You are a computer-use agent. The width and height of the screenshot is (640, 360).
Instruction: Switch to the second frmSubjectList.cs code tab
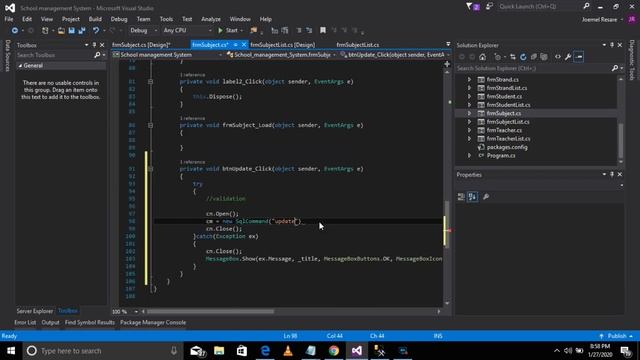(358, 45)
